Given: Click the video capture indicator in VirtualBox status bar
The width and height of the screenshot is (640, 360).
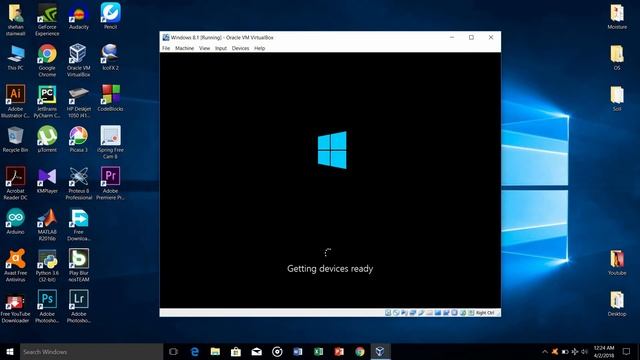Looking at the screenshot, I should pyautogui.click(x=446, y=313).
